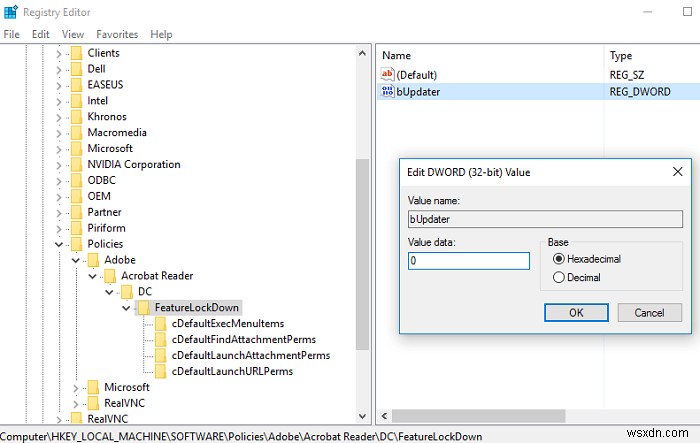Click the Partner folder icon

coord(77,213)
